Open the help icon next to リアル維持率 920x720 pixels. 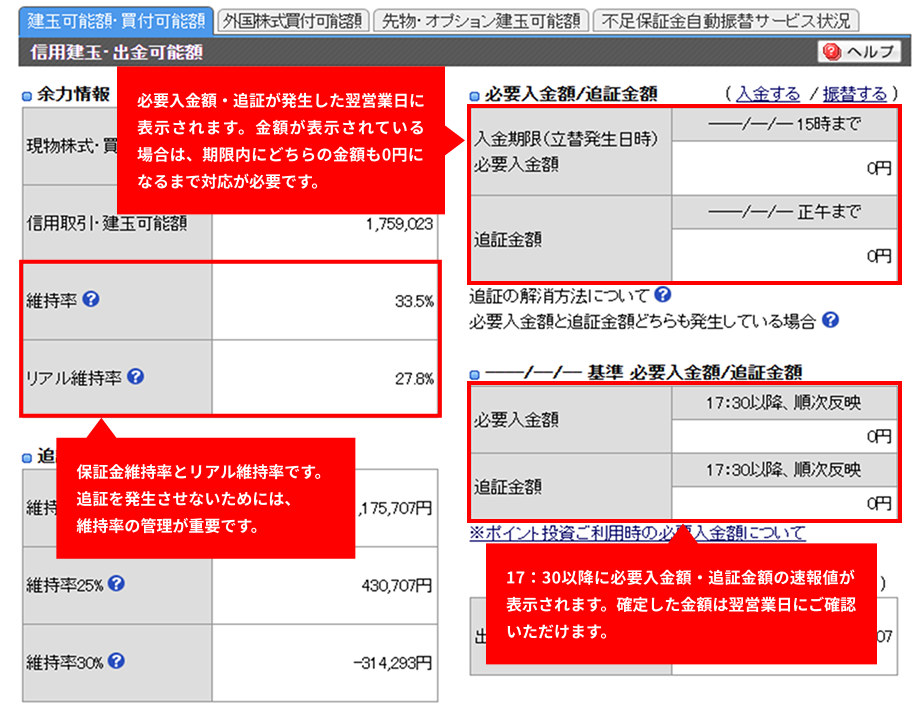pyautogui.click(x=136, y=377)
